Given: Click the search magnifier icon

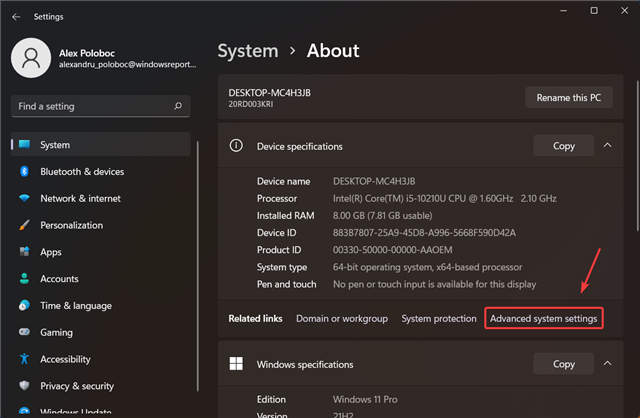Looking at the screenshot, I should click(x=178, y=106).
